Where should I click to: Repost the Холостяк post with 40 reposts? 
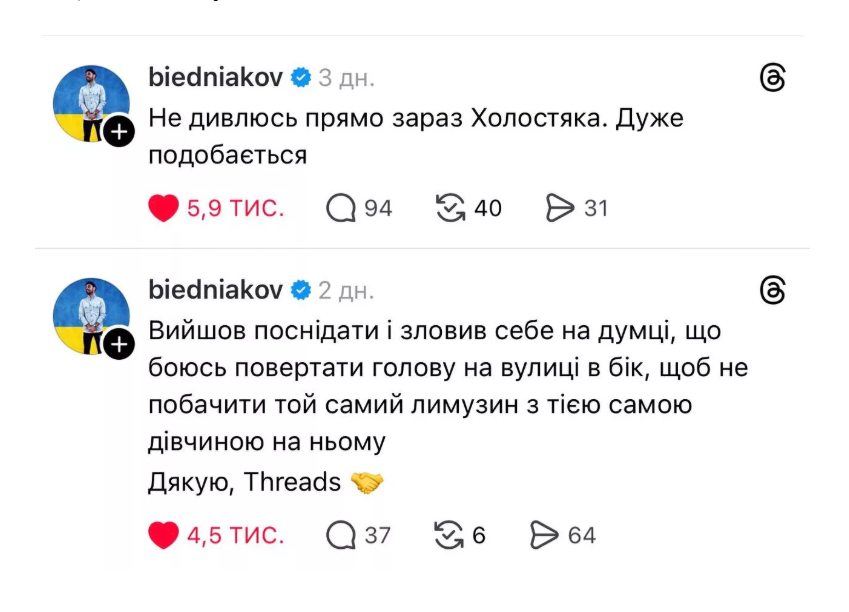452,208
